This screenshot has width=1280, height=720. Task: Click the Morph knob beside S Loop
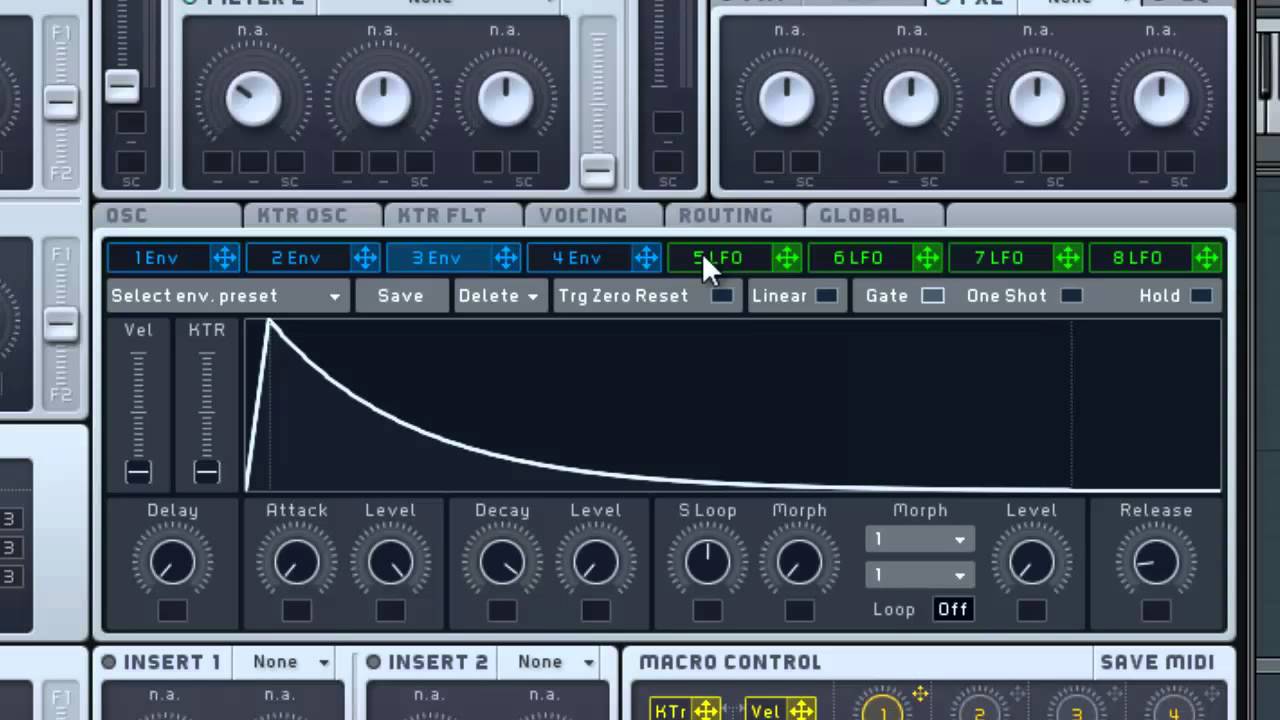(799, 563)
